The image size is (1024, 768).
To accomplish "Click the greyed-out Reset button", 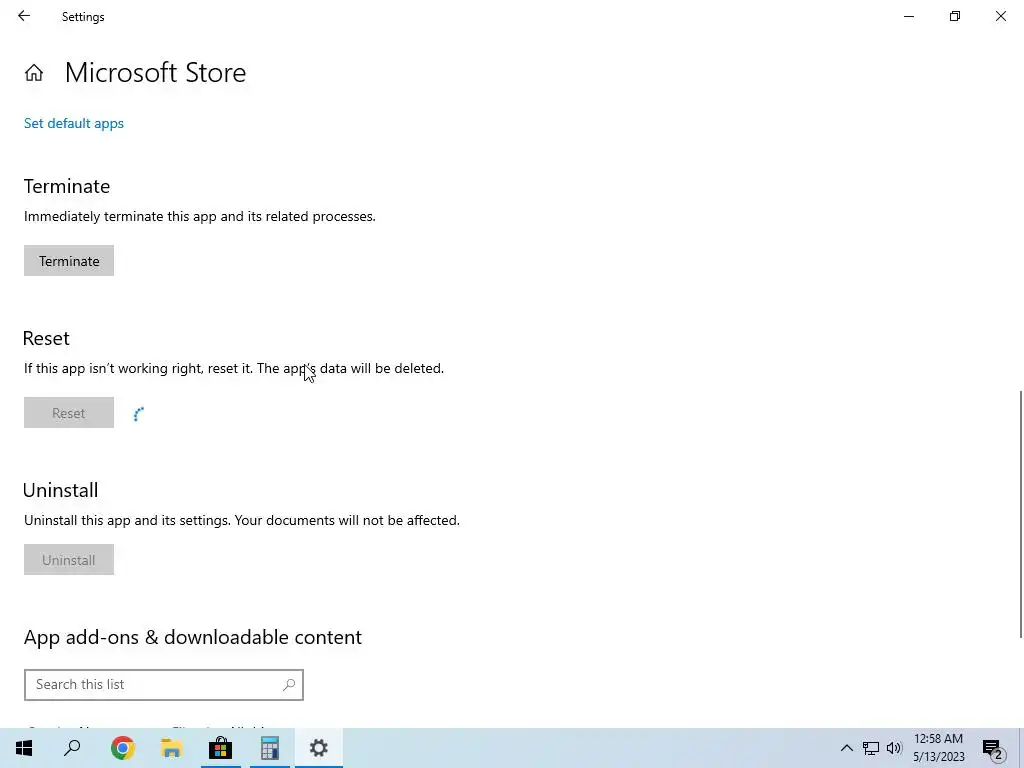I will coord(69,413).
